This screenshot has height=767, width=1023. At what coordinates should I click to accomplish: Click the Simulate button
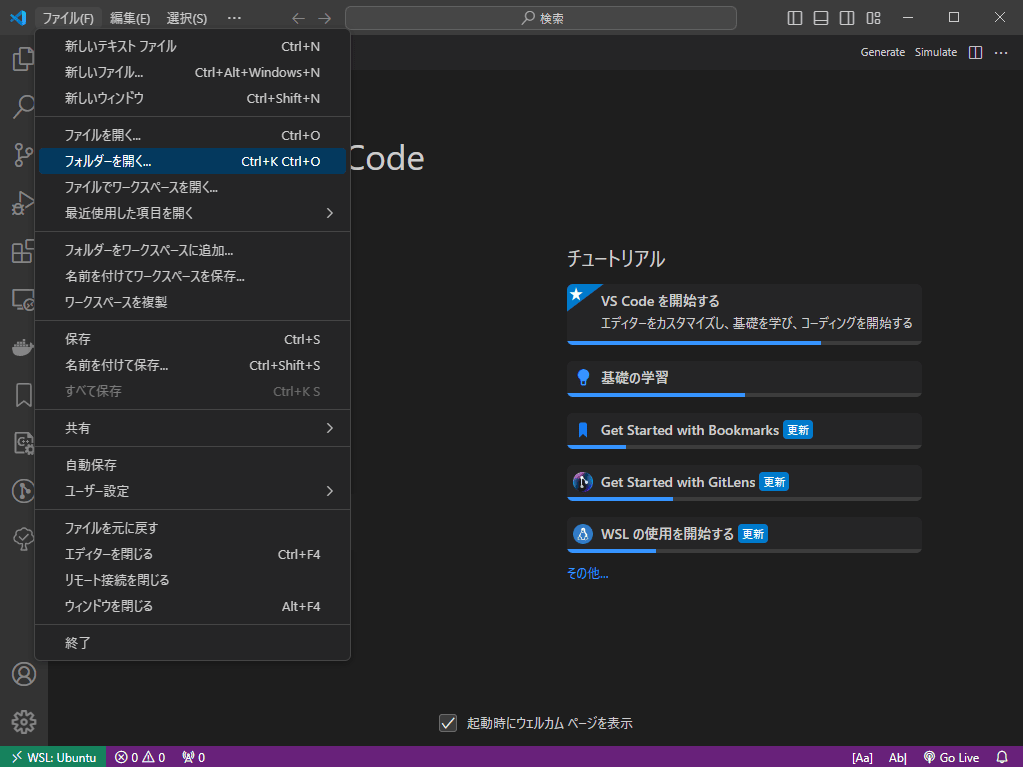pyautogui.click(x=936, y=52)
